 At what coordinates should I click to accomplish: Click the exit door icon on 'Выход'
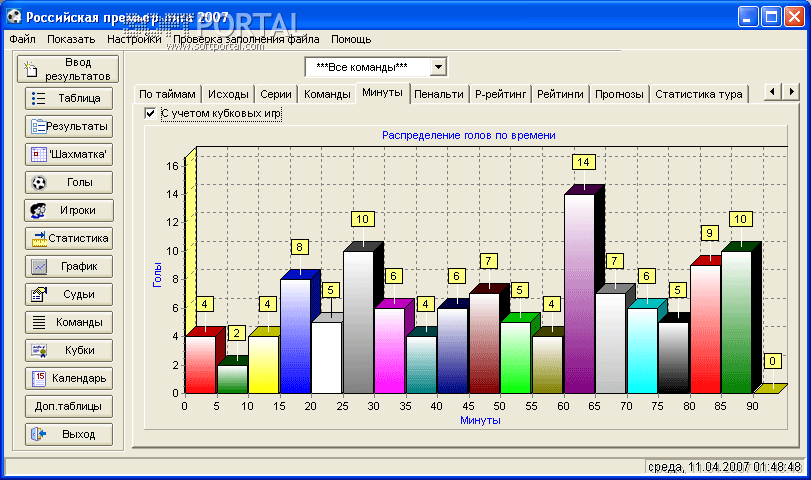point(38,434)
